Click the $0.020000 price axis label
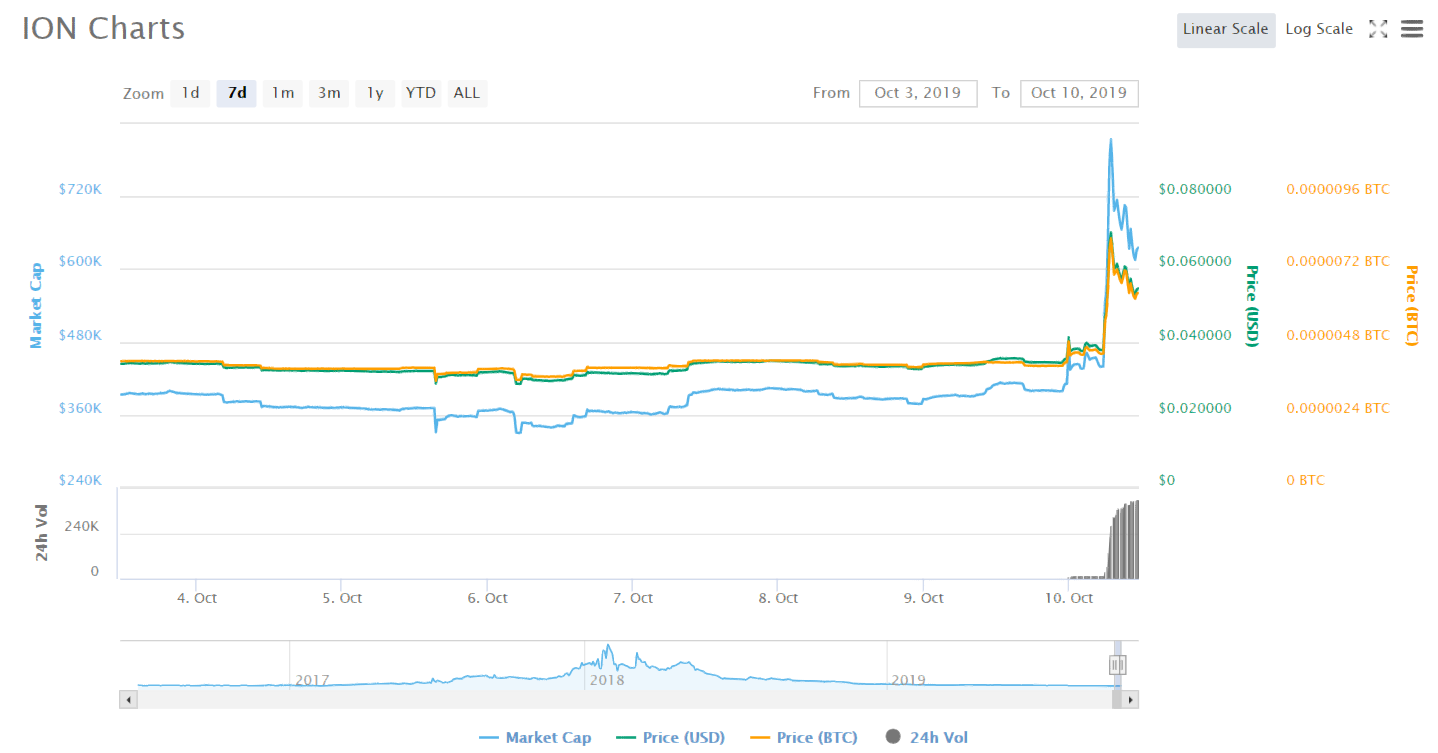The height and width of the screenshot is (753, 1438). pos(1195,408)
